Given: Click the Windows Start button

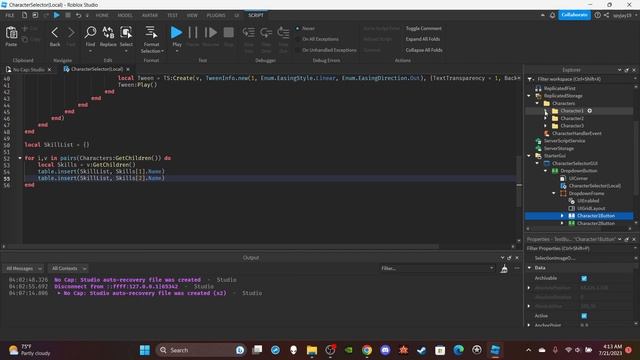Looking at the screenshot, I should [144, 350].
